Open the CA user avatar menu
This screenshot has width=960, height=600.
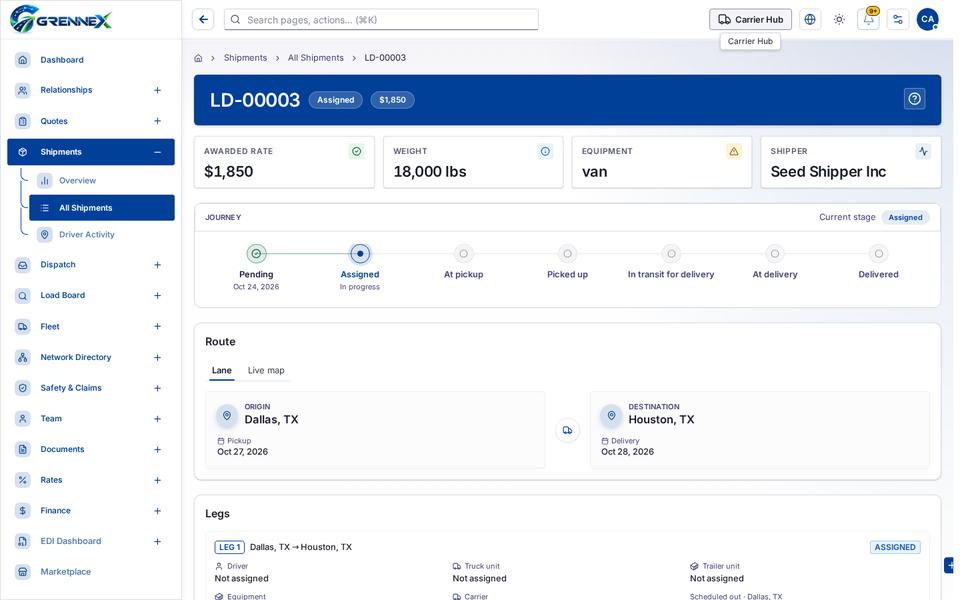coord(927,20)
